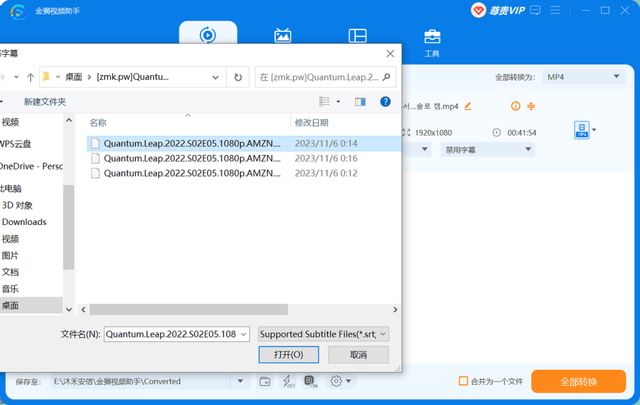Toggle the GPU hardware ON icon

311,381
